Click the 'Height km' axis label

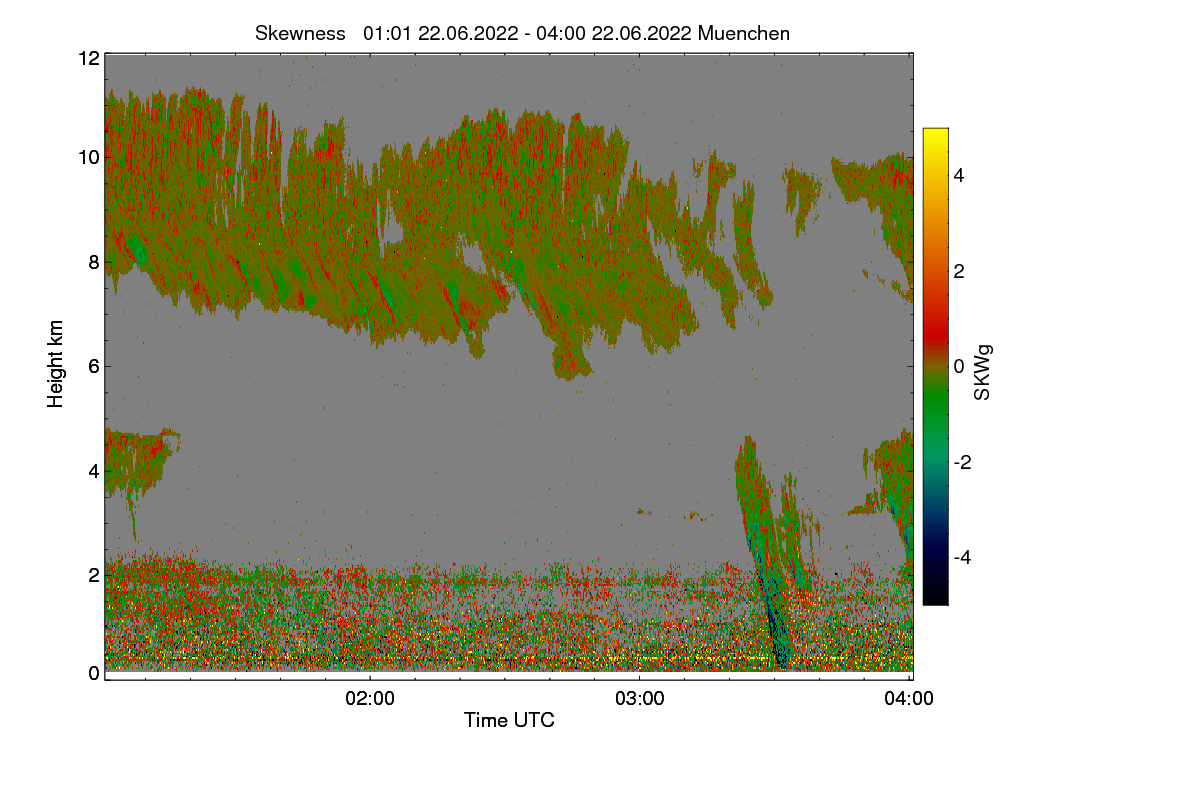click(x=56, y=364)
